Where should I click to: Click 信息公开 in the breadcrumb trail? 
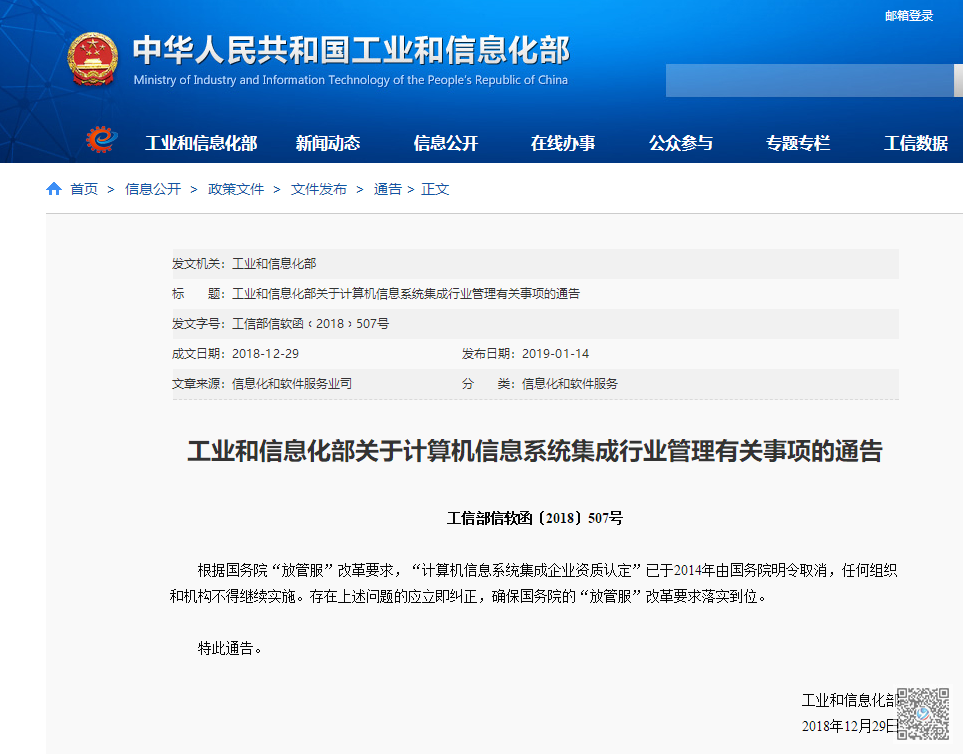(x=153, y=189)
